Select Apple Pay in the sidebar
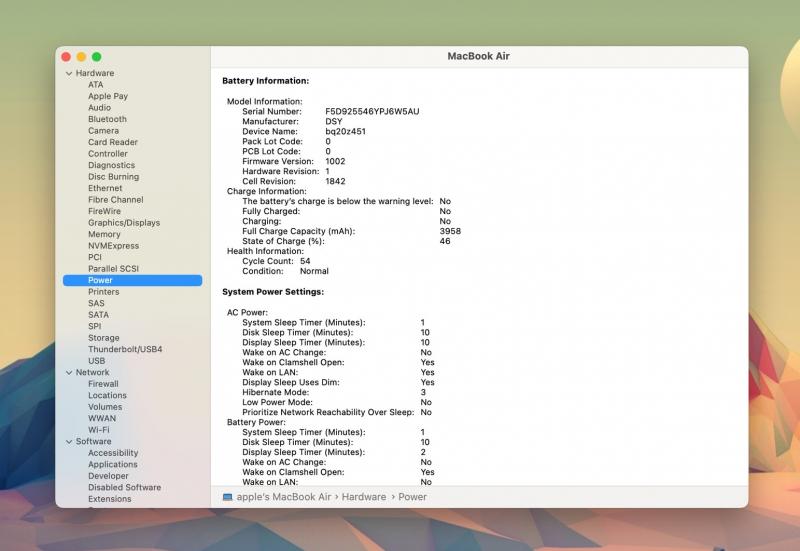The height and width of the screenshot is (551, 800). (108, 96)
